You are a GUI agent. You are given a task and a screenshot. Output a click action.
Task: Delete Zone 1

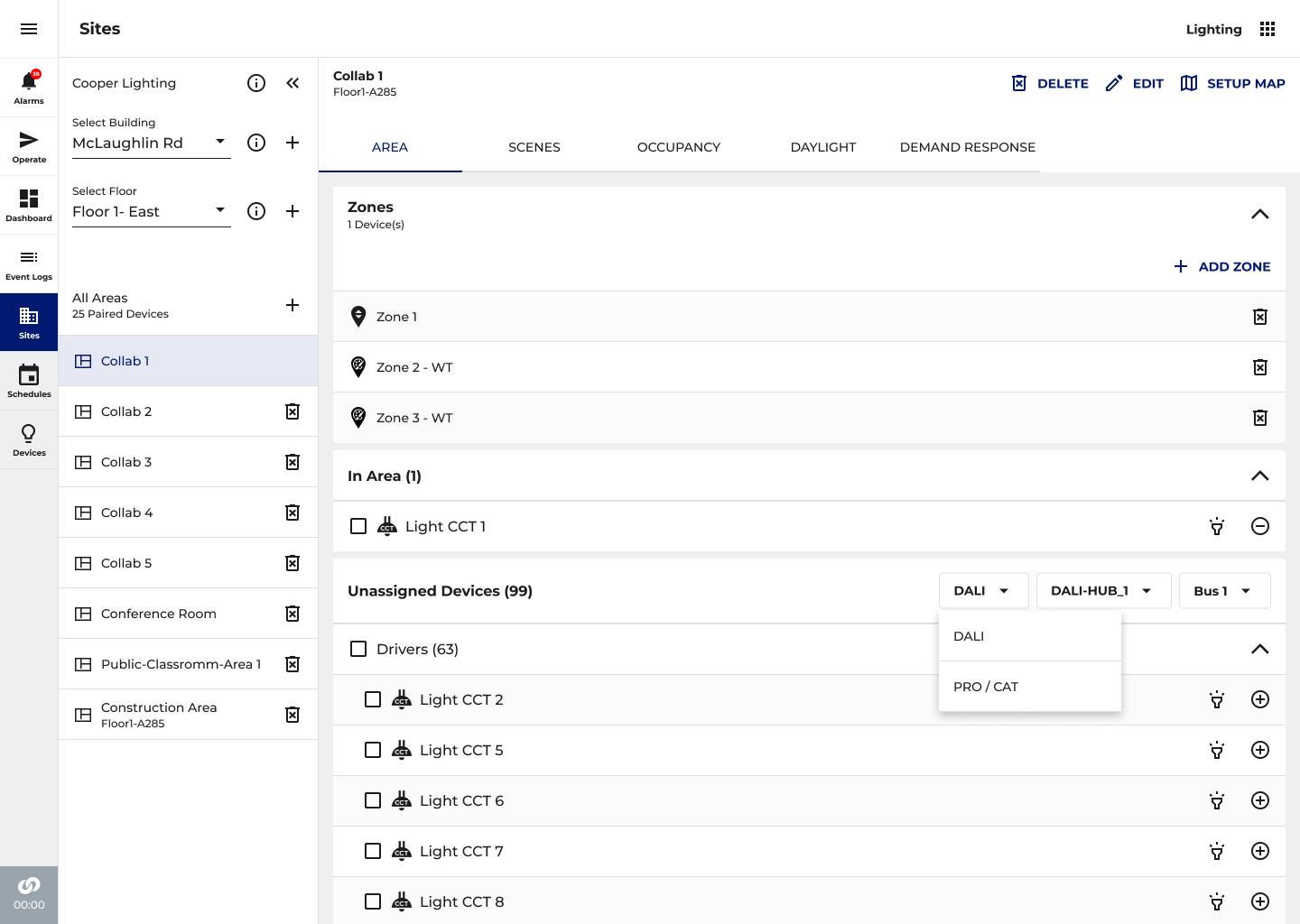[1260, 317]
